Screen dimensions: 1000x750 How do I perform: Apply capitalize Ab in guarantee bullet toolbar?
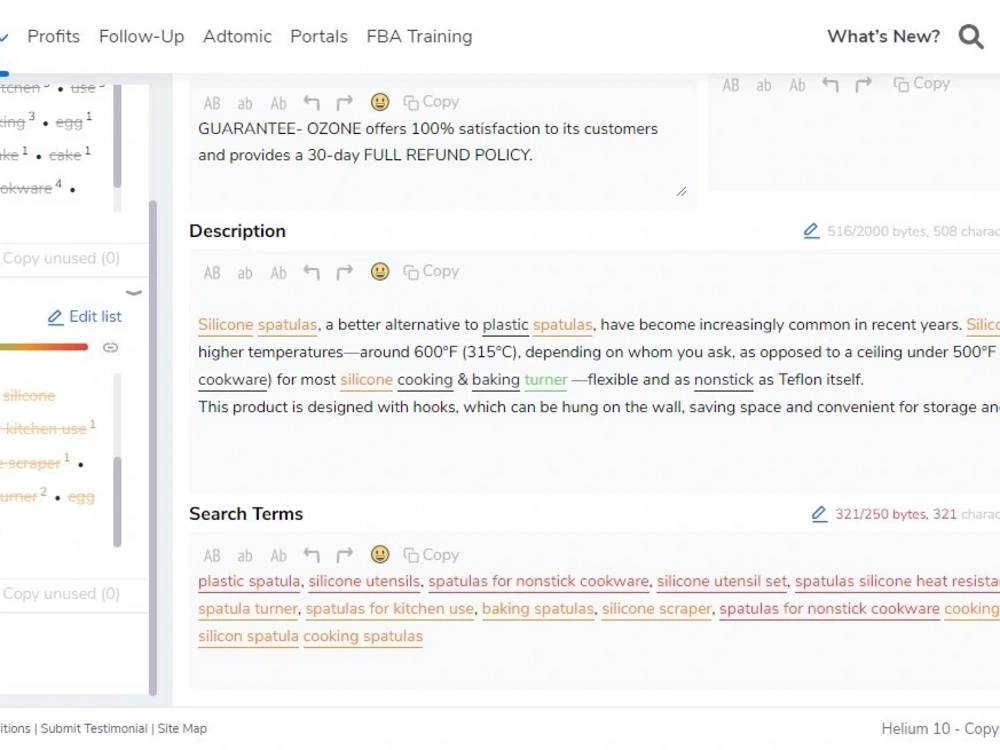pos(278,103)
